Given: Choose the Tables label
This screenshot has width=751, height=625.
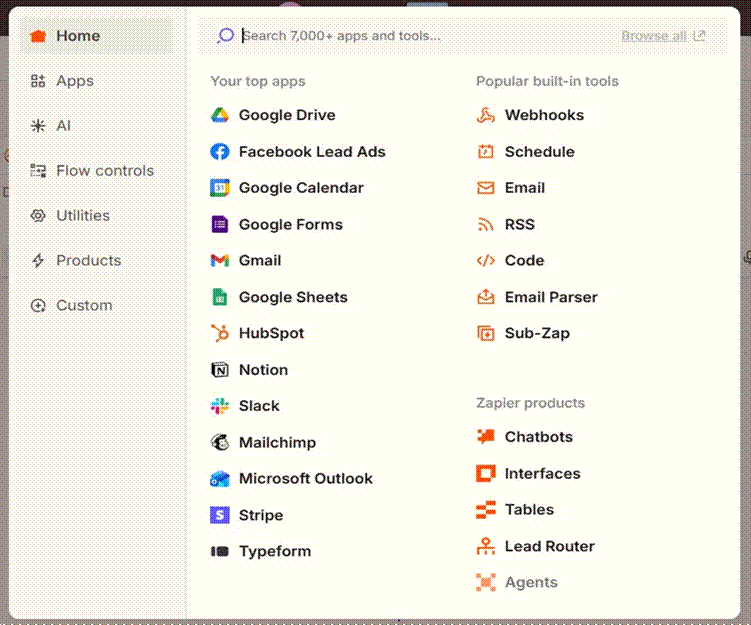Looking at the screenshot, I should point(529,510).
